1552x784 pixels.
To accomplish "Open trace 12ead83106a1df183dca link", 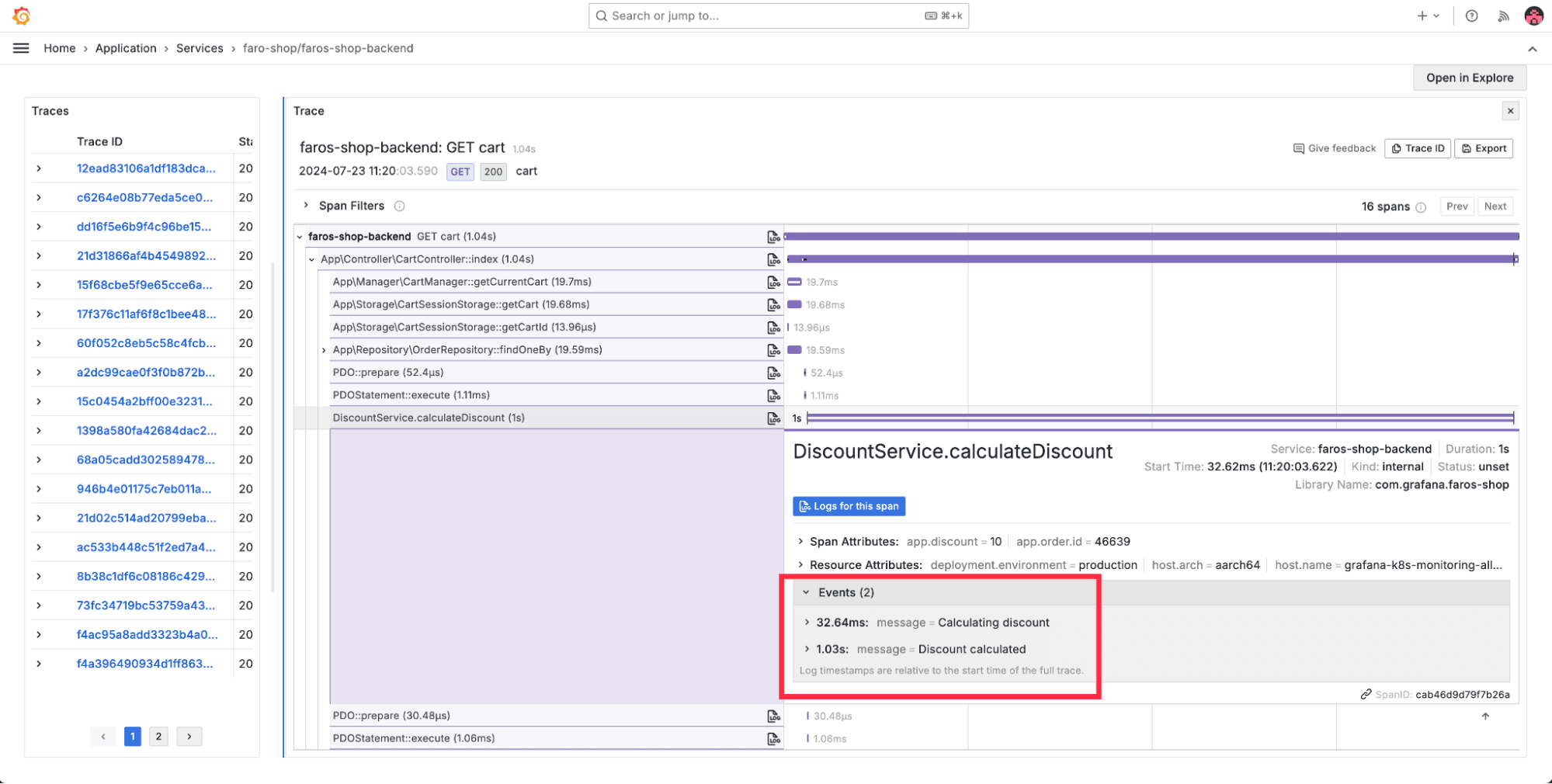I will click(146, 168).
